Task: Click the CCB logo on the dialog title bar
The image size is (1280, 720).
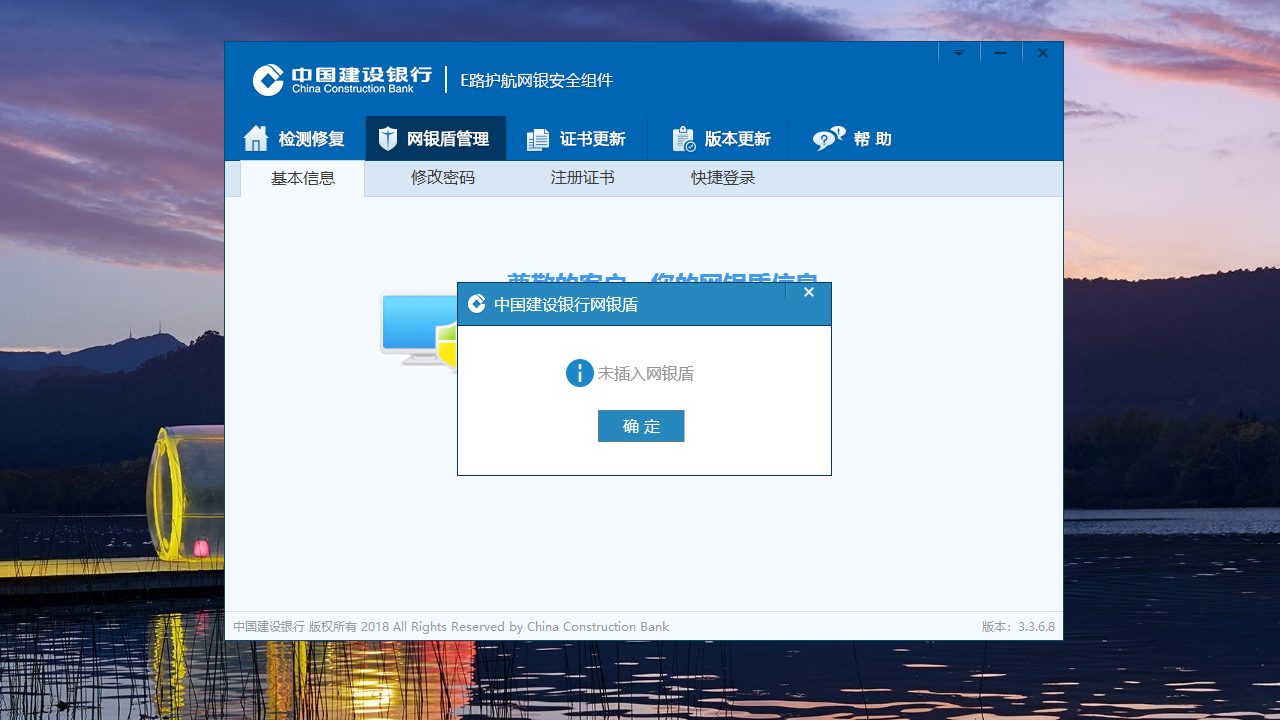Action: [x=477, y=303]
